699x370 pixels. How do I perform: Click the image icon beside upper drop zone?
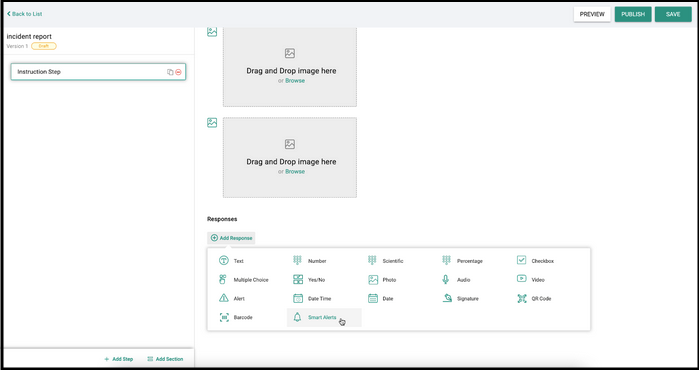212,32
